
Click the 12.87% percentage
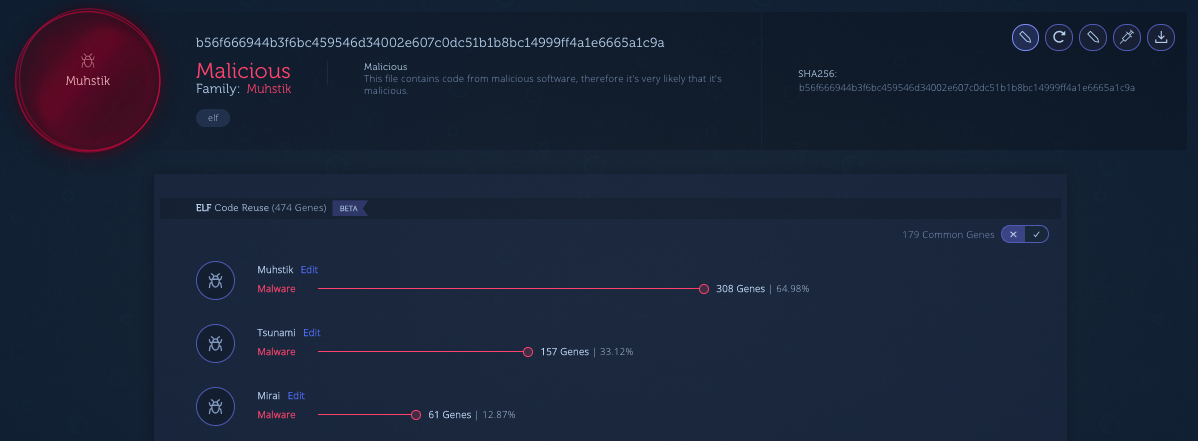click(499, 415)
